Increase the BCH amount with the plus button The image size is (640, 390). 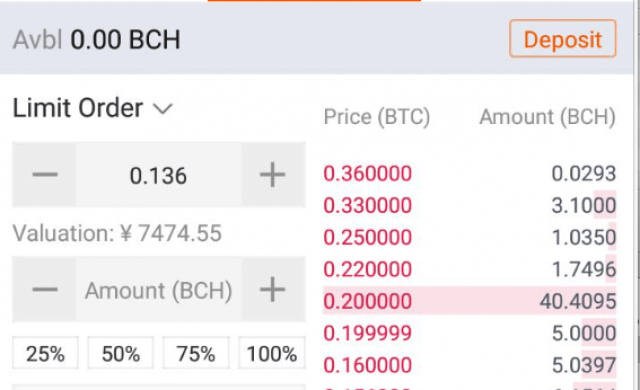click(273, 289)
